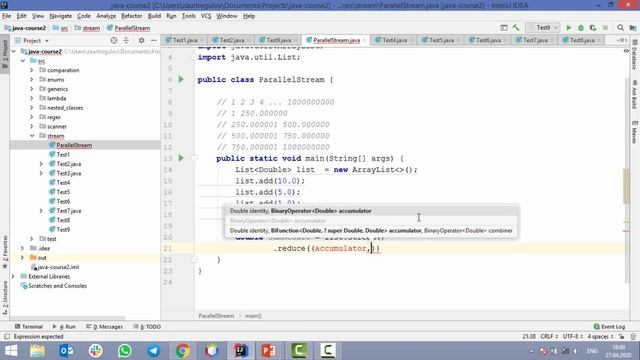Collapse the stream folder
The width and height of the screenshot is (640, 360).
(32, 136)
